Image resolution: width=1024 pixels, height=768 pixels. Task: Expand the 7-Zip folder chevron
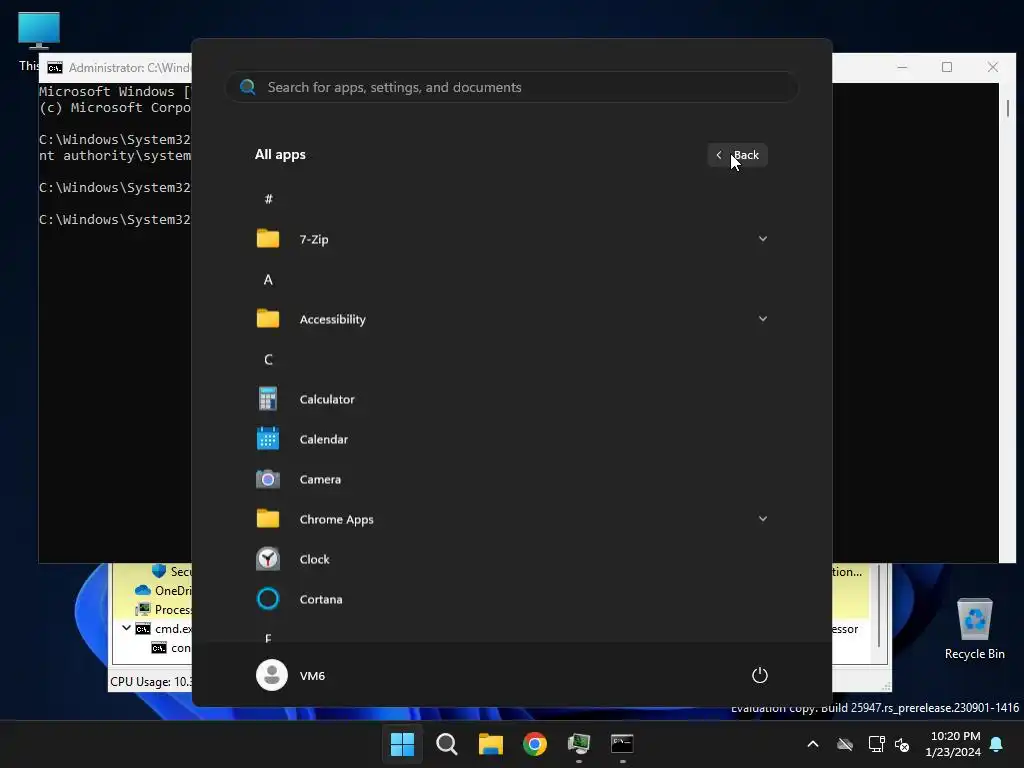762,239
